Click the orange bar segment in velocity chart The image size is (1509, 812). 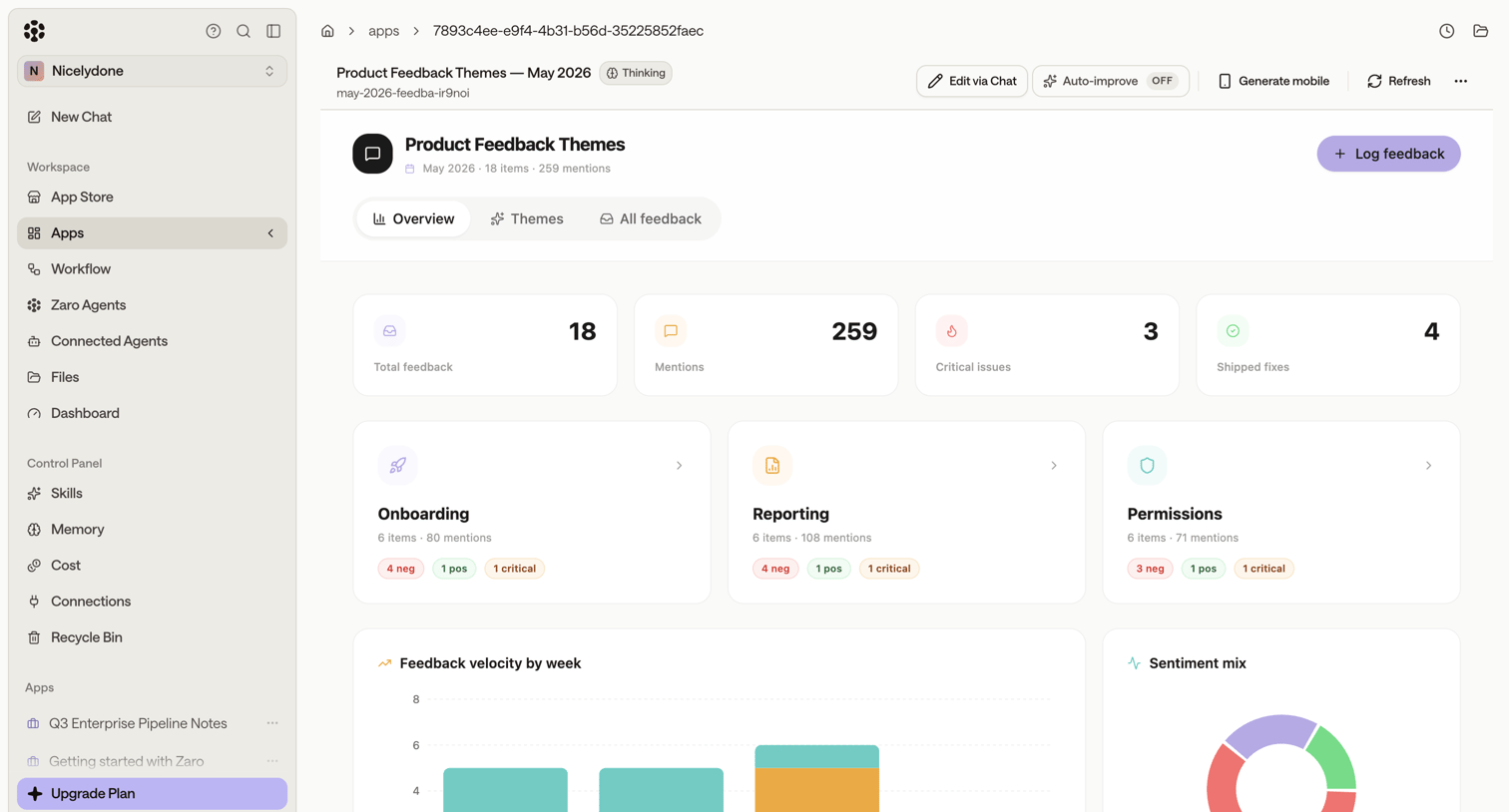coord(816,789)
